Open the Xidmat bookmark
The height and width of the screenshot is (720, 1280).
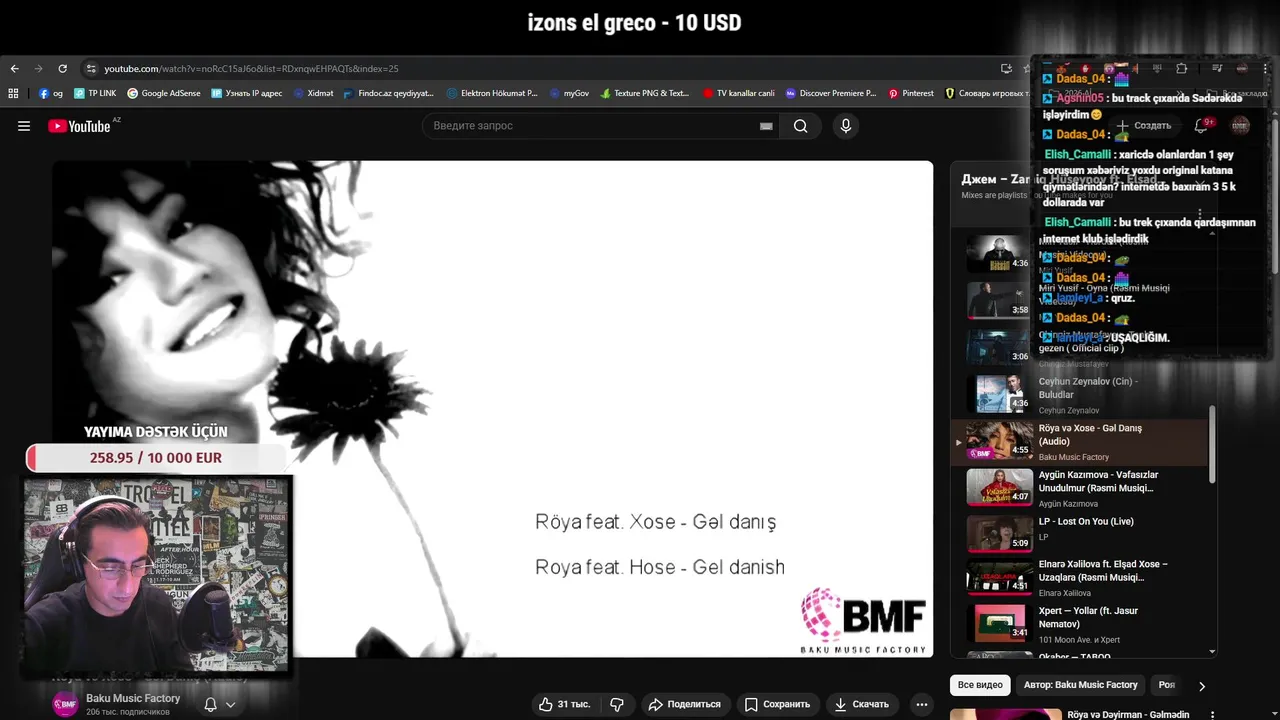tap(313, 93)
